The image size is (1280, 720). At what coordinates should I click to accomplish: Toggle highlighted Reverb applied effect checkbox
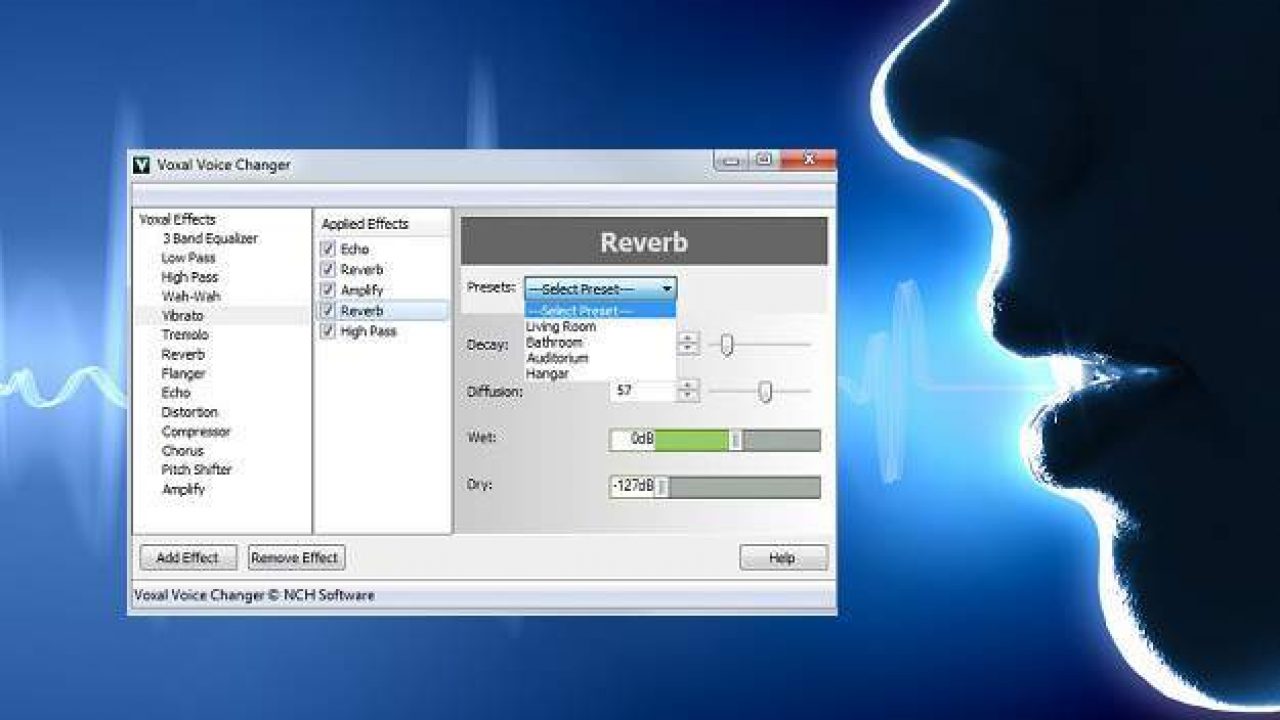click(x=327, y=311)
